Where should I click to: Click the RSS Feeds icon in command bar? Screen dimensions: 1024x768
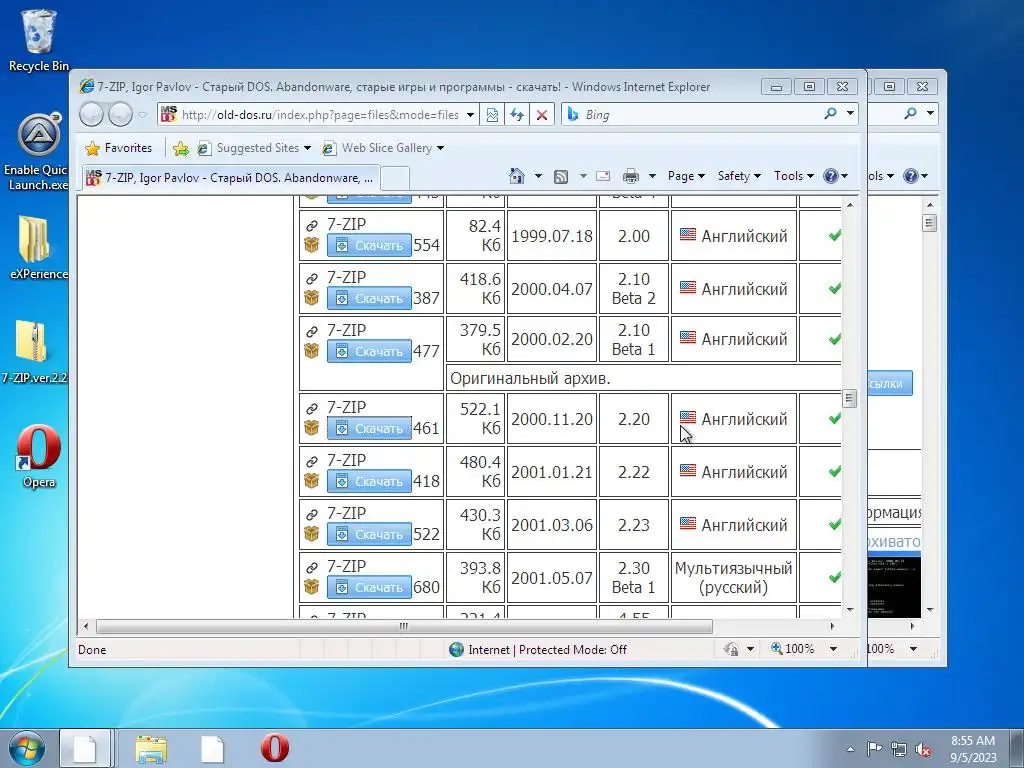560,176
